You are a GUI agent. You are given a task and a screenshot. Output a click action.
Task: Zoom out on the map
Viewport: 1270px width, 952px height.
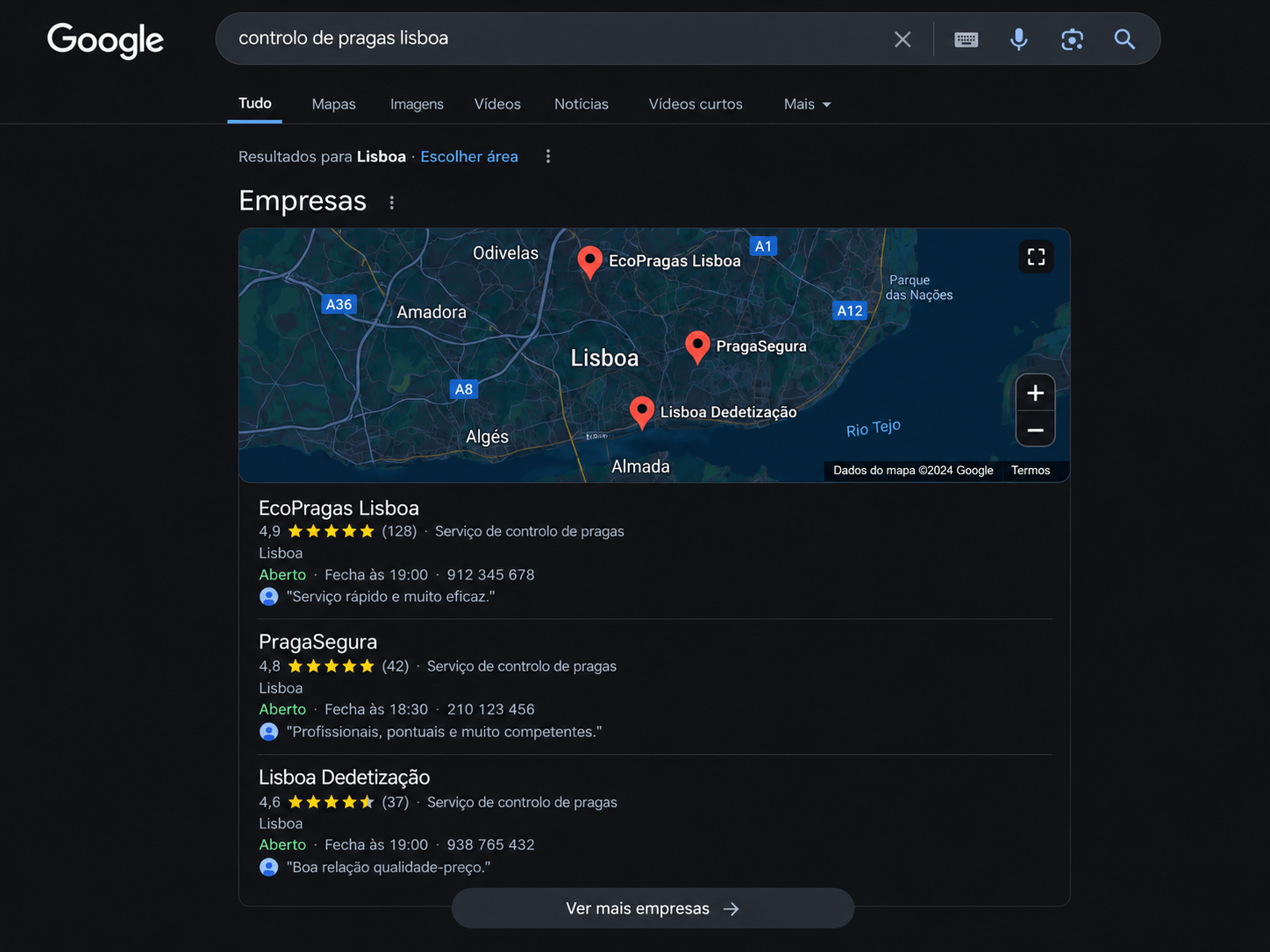tap(1035, 430)
